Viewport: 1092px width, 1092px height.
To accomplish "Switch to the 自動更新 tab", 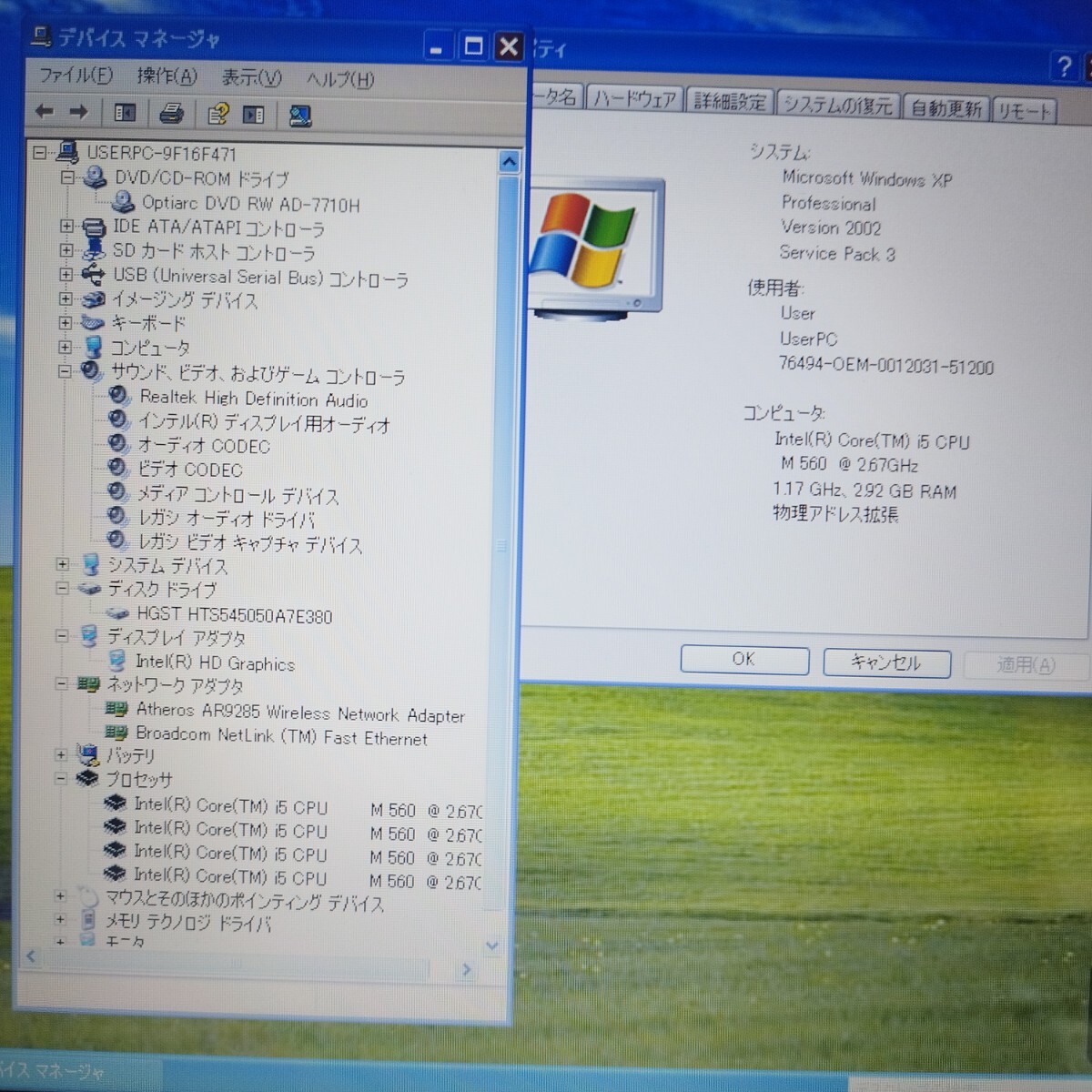I will [x=945, y=108].
